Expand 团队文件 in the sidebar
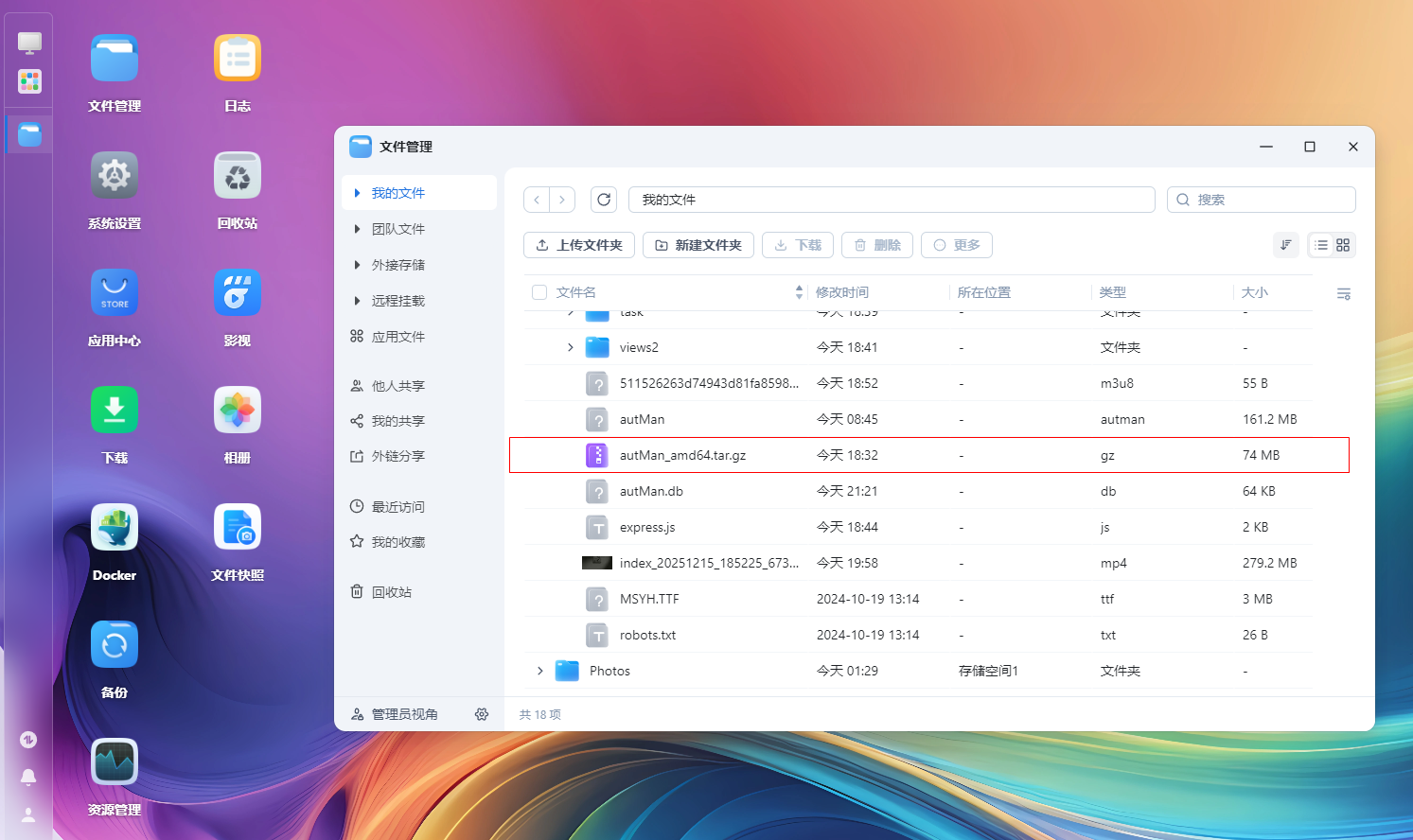The height and width of the screenshot is (840, 1413). point(357,229)
